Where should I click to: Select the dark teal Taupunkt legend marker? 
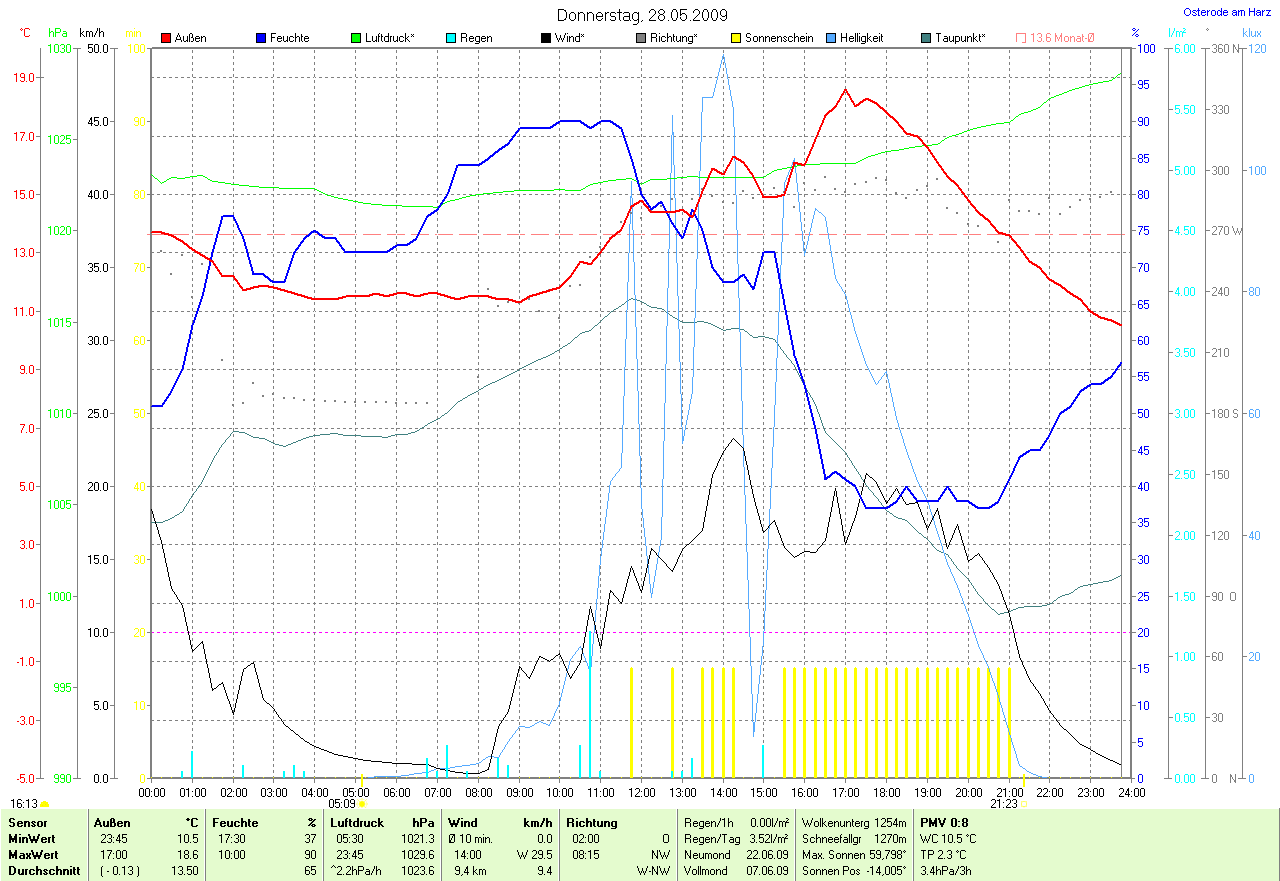(x=926, y=38)
